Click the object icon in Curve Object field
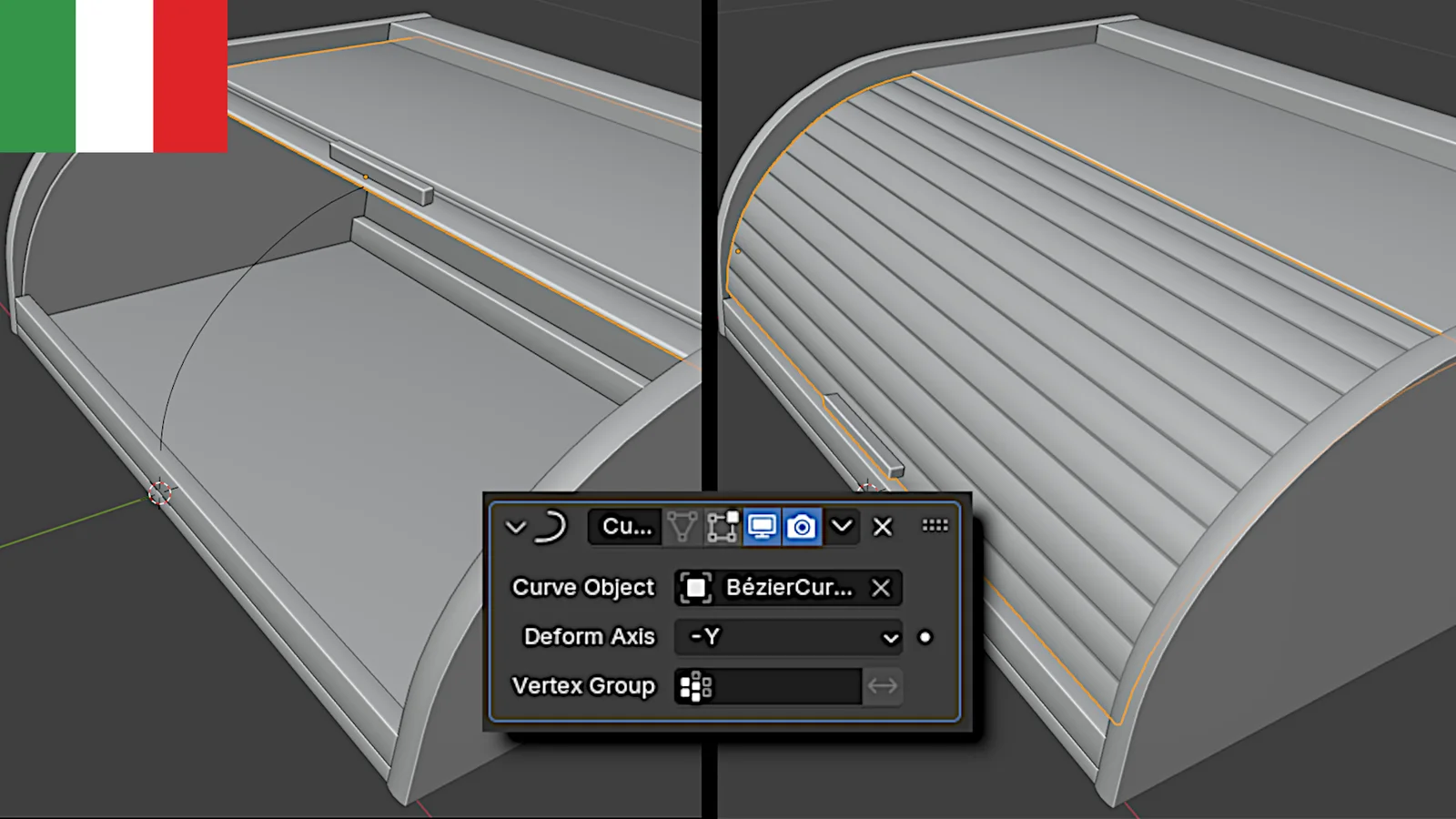The height and width of the screenshot is (819, 1456). pyautogui.click(x=696, y=588)
